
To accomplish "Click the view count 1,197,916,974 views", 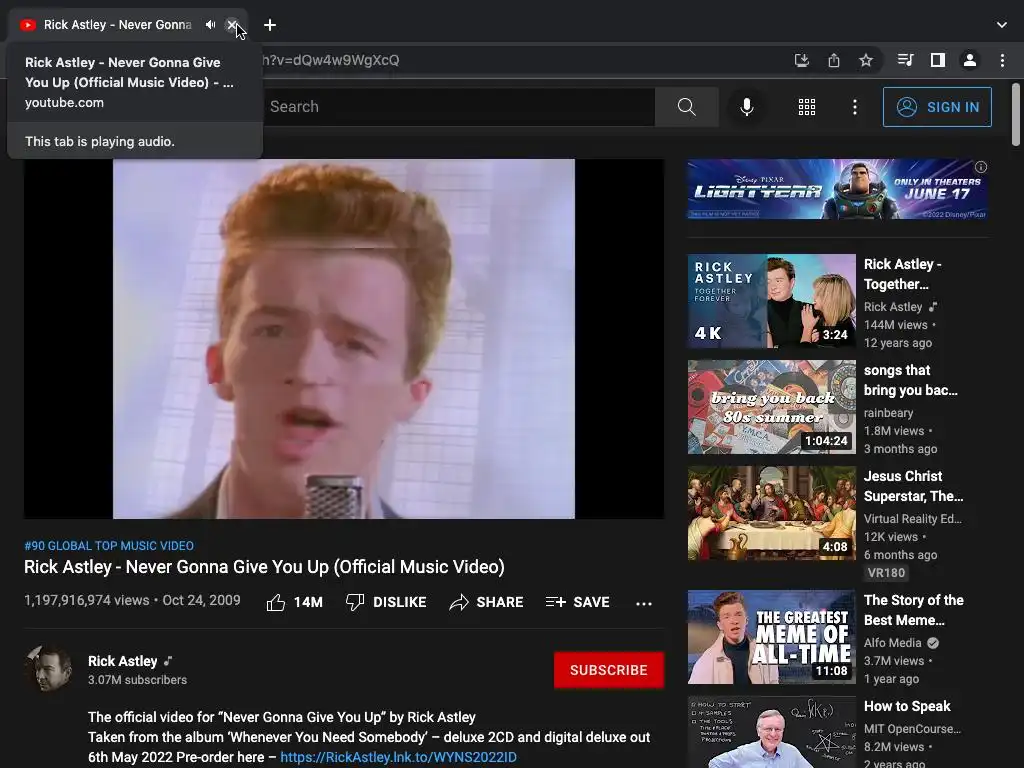I will 86,600.
